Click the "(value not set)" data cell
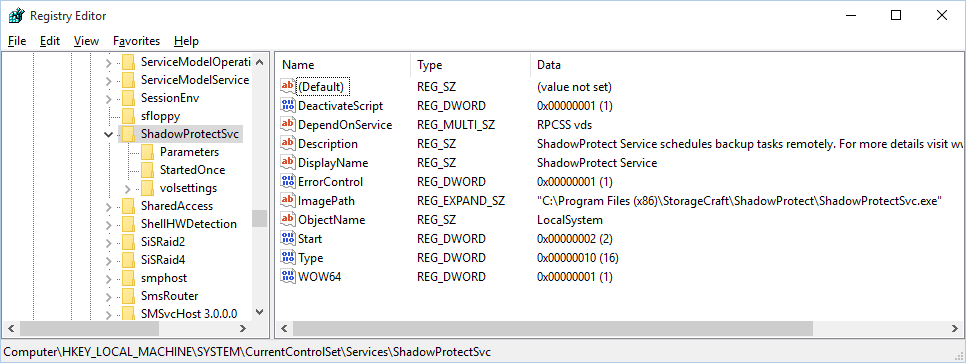966x363 pixels. click(x=574, y=86)
